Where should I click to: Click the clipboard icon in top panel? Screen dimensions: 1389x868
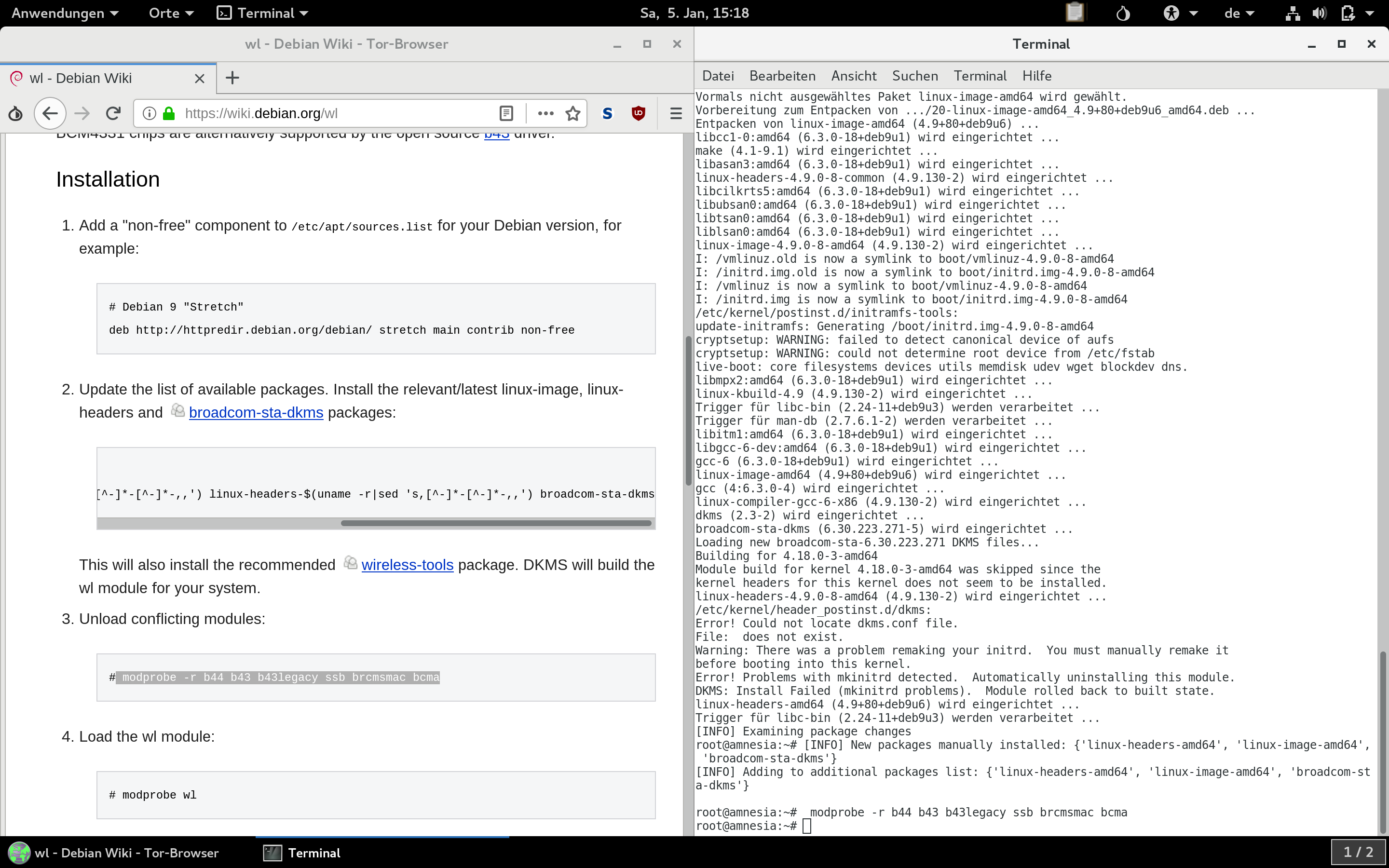pos(1075,13)
